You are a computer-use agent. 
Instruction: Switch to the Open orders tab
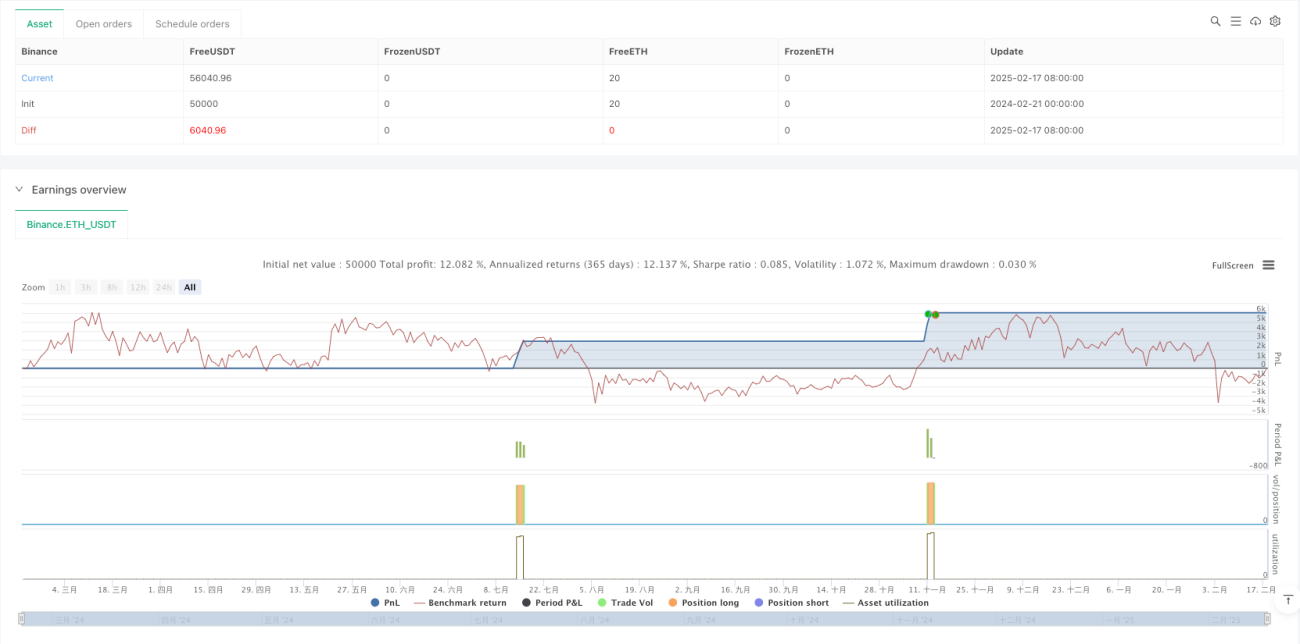(x=103, y=24)
